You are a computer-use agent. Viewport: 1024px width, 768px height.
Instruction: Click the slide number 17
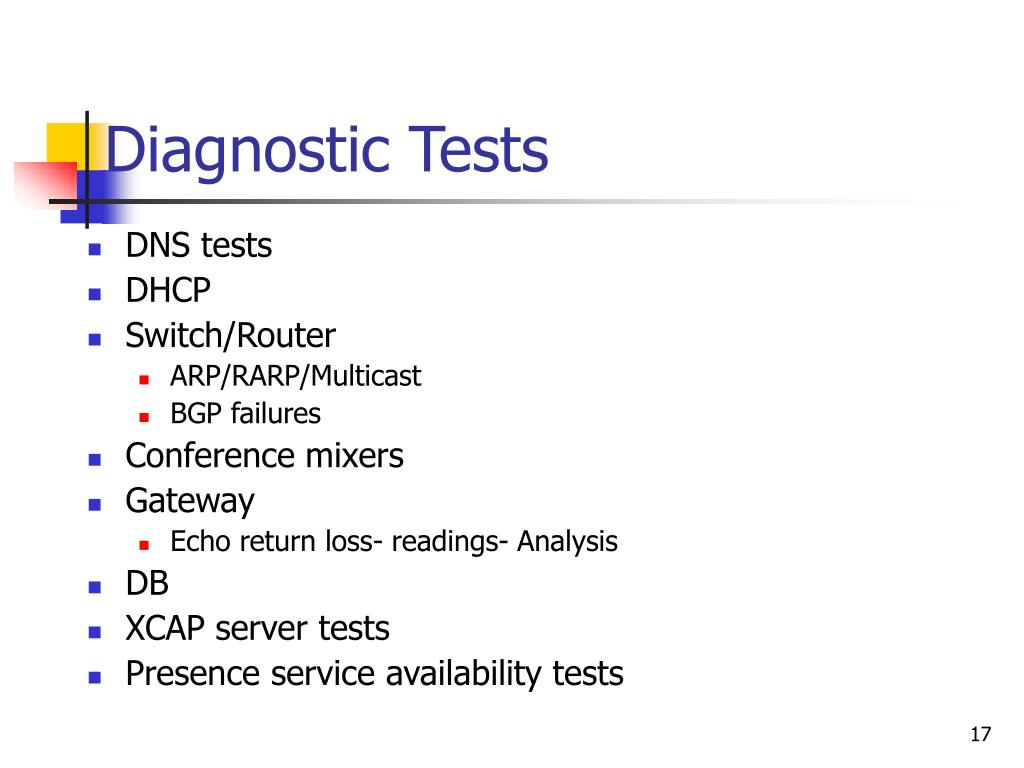pos(980,735)
